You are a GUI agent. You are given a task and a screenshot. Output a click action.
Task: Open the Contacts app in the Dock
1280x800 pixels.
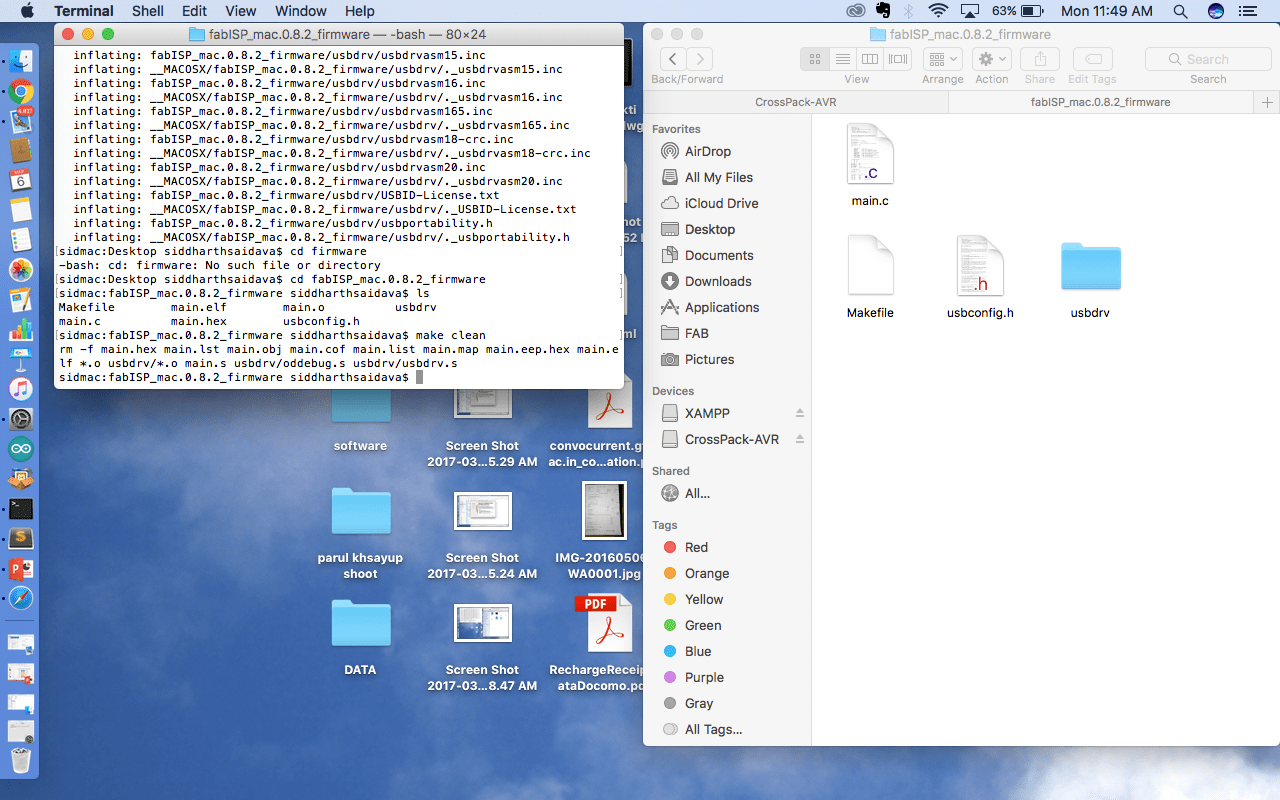(x=21, y=151)
